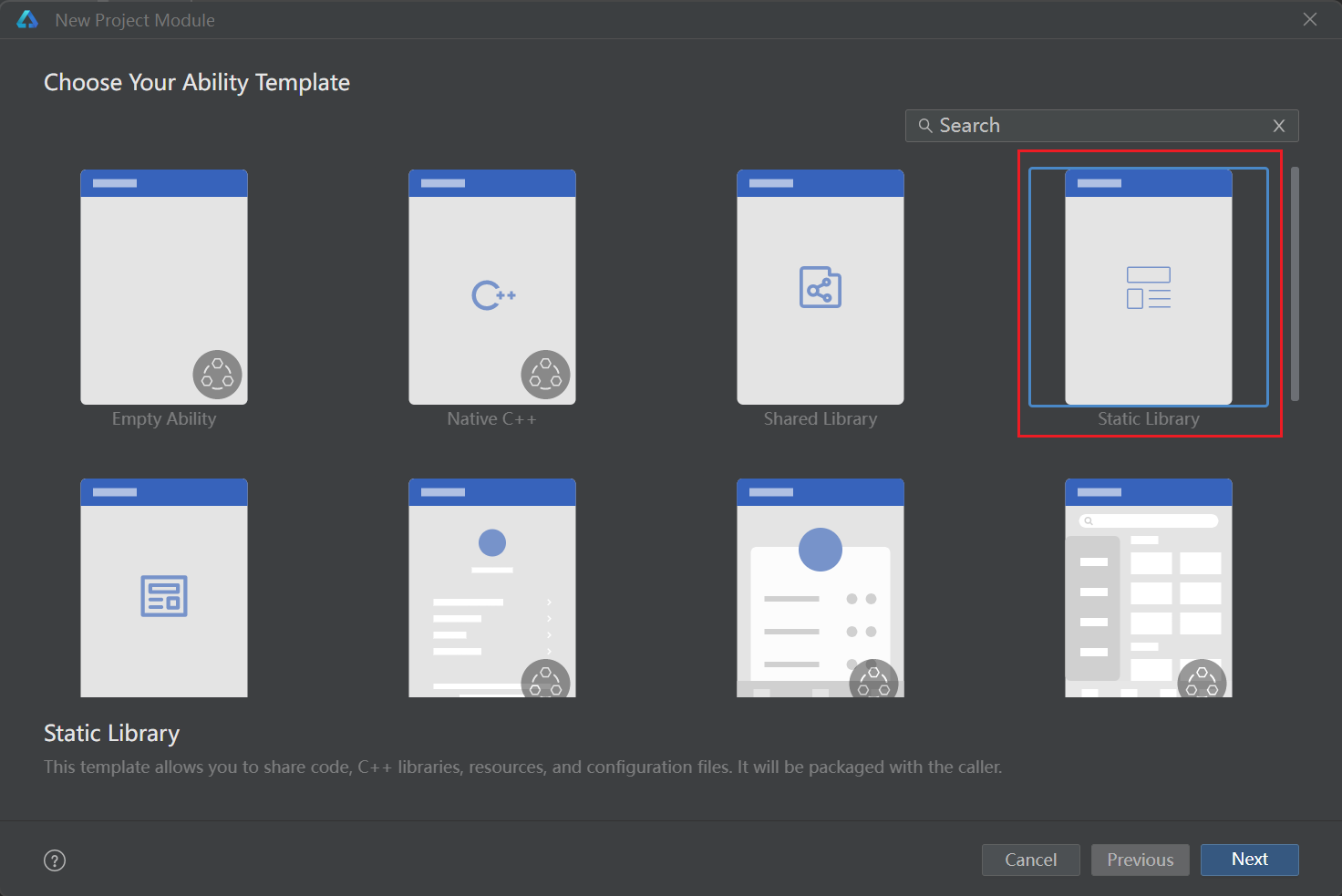The width and height of the screenshot is (1342, 896).
Task: Click the Cancel button
Action: pyautogui.click(x=1031, y=860)
